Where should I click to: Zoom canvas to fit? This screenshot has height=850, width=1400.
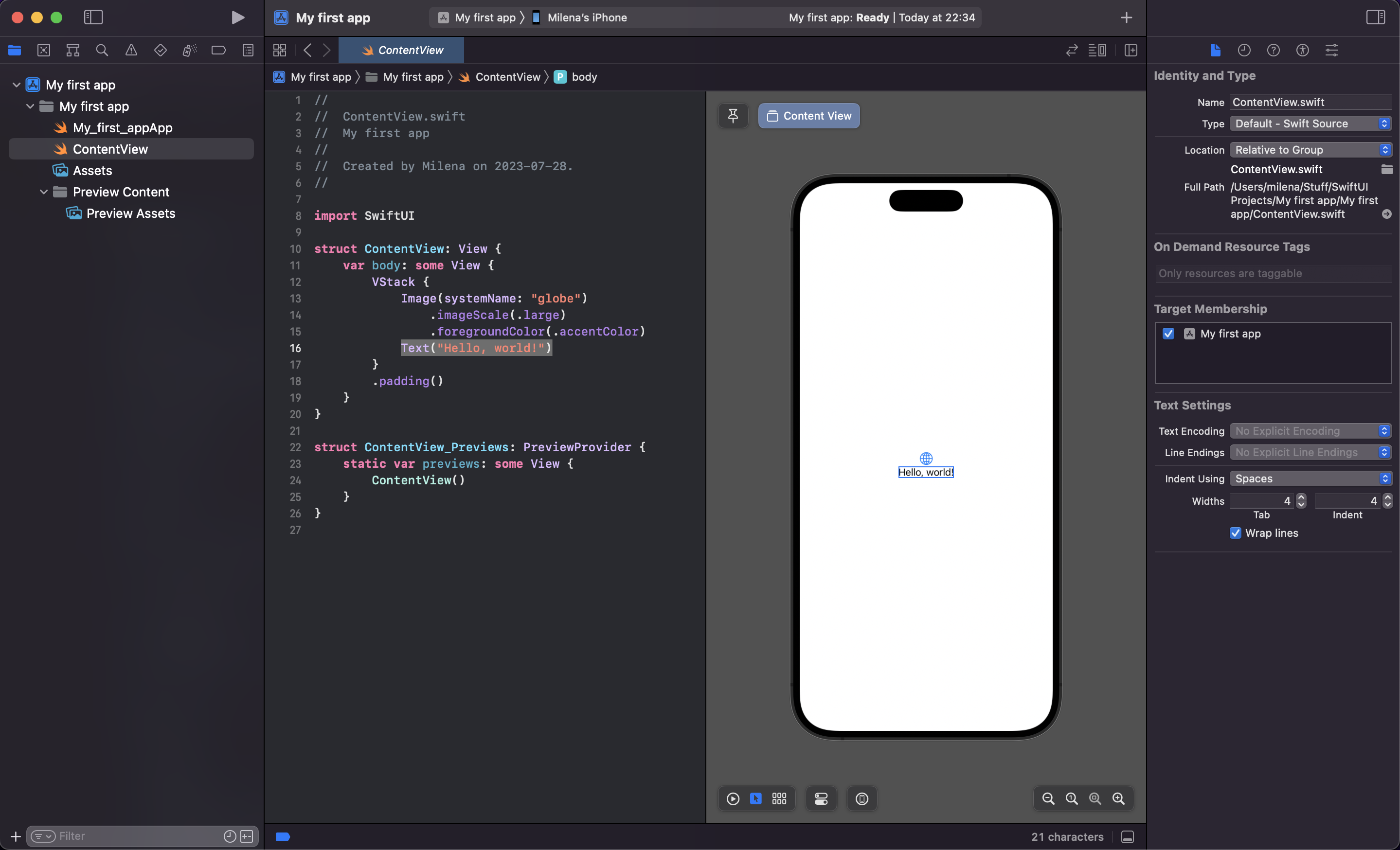(x=1095, y=799)
